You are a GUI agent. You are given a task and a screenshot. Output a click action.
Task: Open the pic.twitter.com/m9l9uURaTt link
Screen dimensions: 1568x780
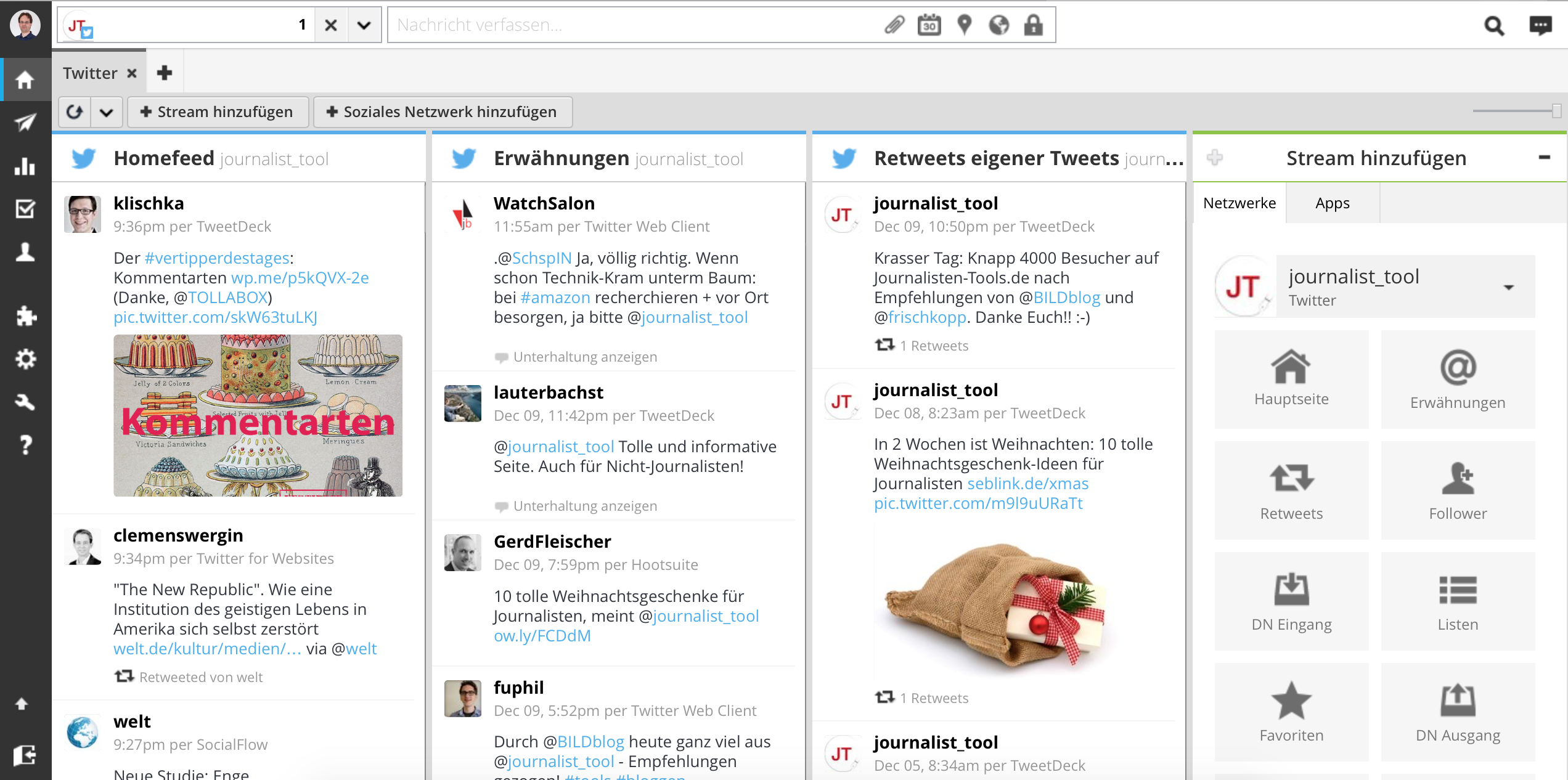coord(978,503)
